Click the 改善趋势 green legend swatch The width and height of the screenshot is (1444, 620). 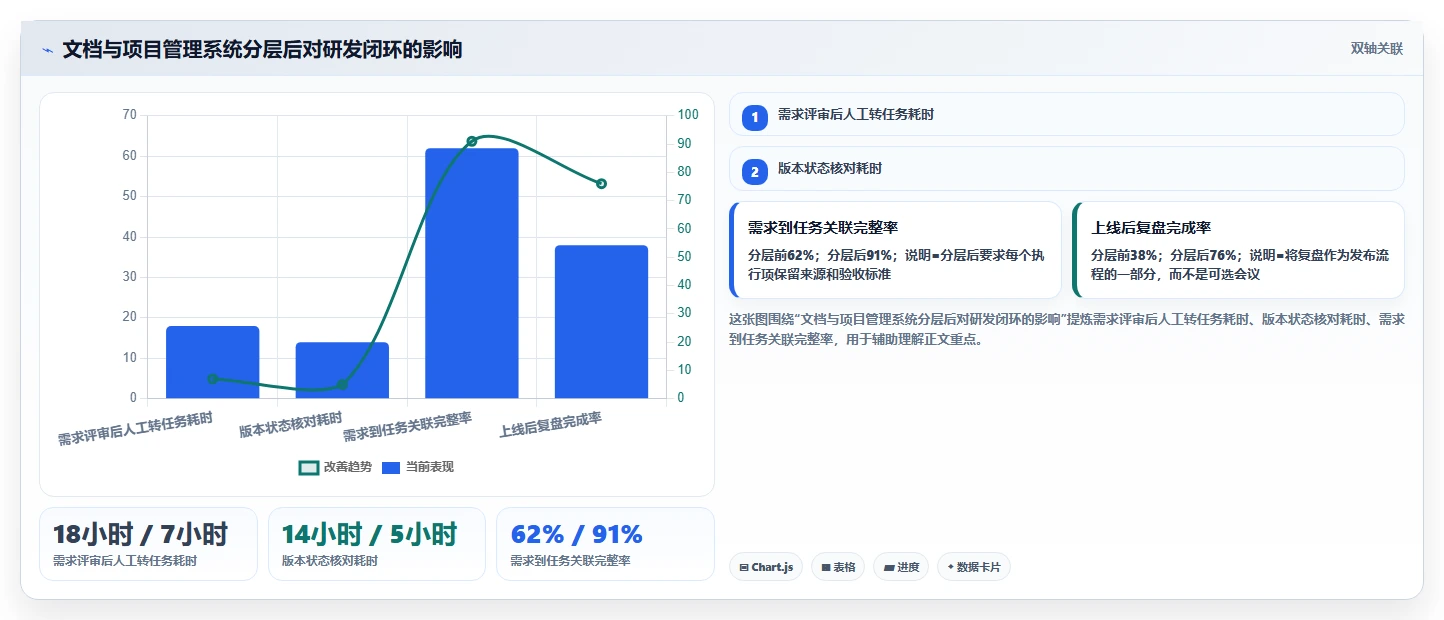tap(309, 467)
